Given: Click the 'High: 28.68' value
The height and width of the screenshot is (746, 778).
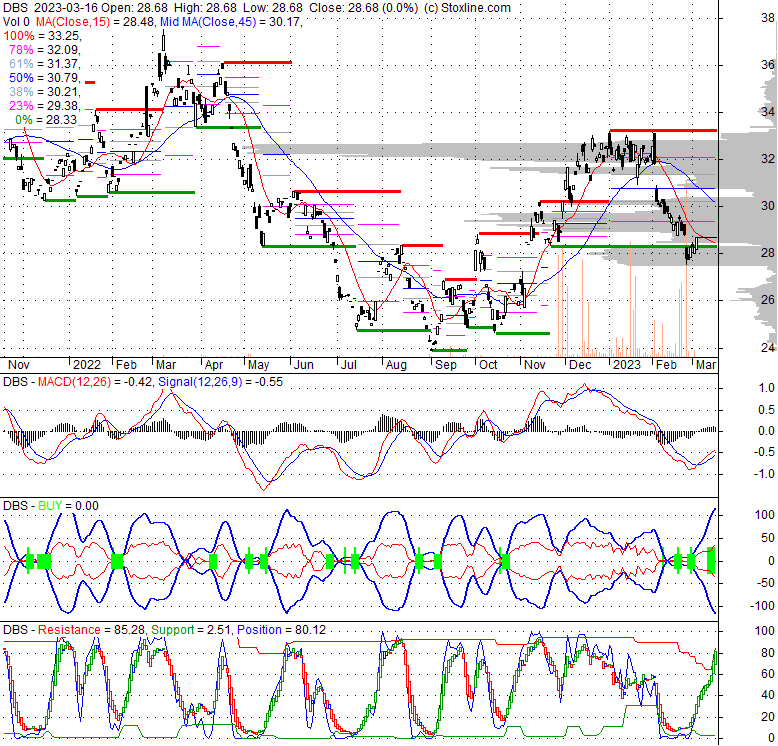Looking at the screenshot, I should [x=204, y=8].
